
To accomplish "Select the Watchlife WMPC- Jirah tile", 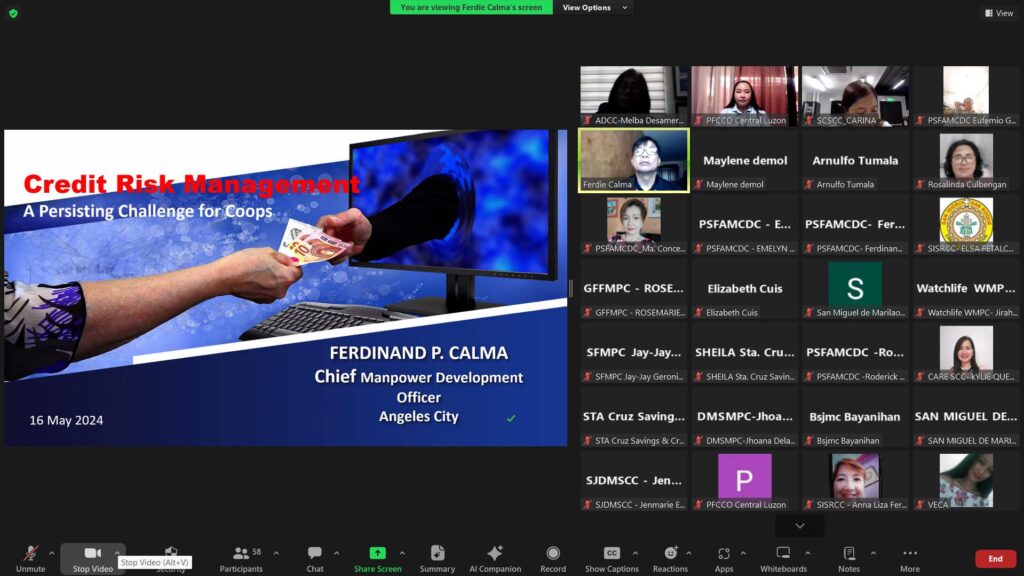I will 966,289.
